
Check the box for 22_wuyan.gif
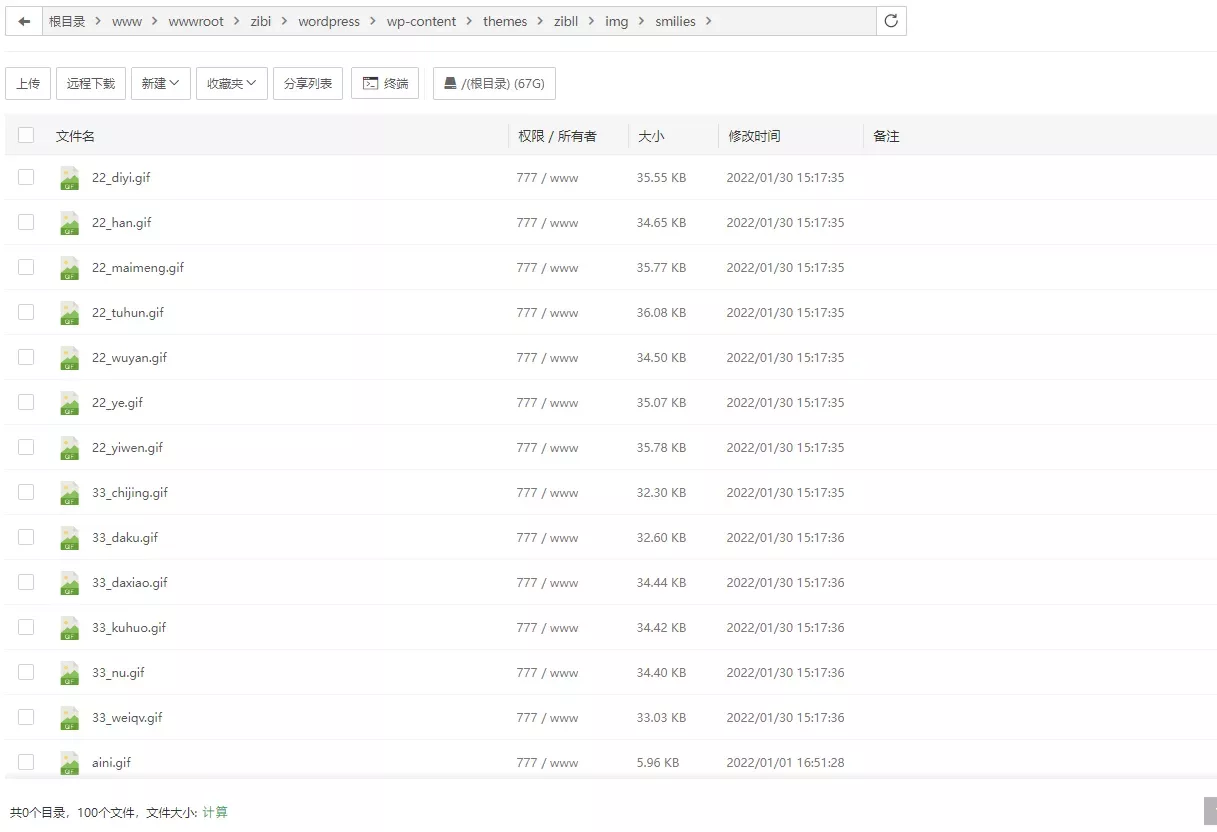click(26, 357)
